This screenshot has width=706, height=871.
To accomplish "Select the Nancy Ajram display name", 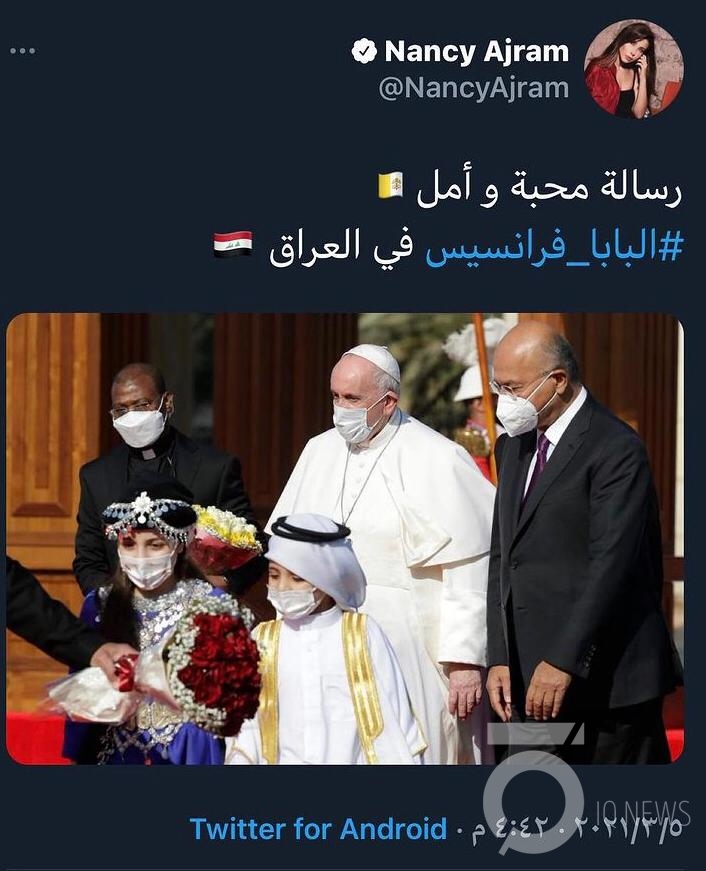I will [x=477, y=51].
